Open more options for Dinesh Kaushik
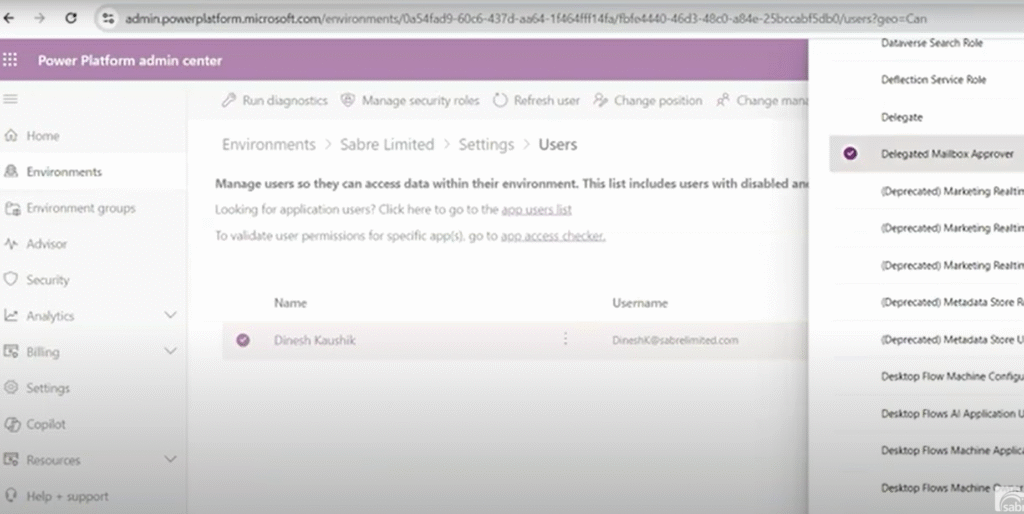The image size is (1024, 514). point(565,340)
